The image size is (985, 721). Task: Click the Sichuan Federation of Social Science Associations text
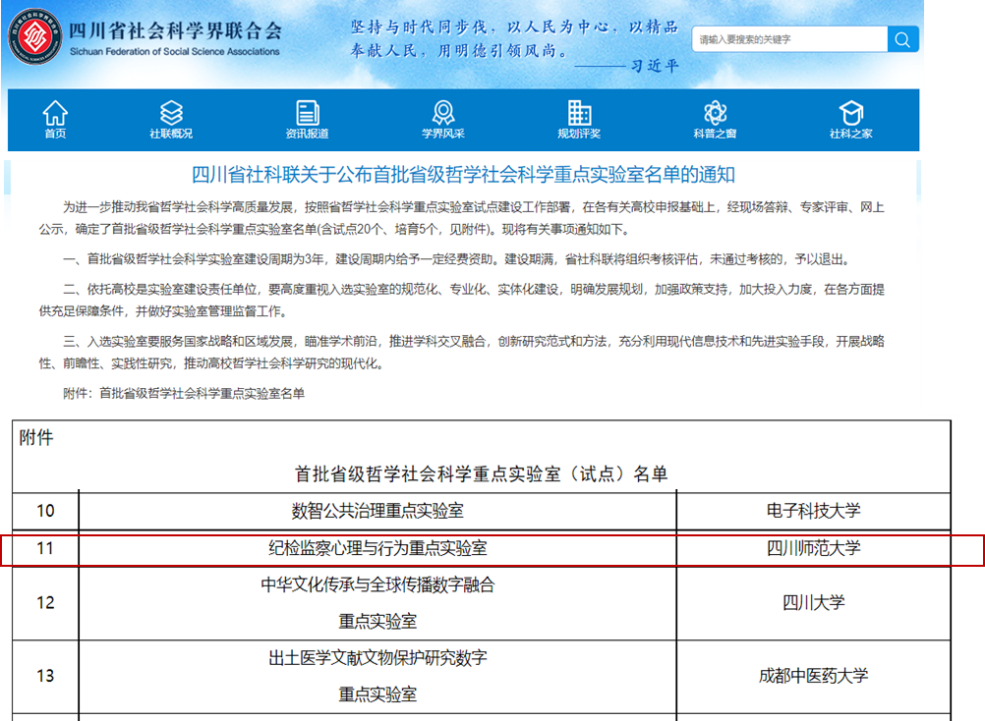coord(175,52)
